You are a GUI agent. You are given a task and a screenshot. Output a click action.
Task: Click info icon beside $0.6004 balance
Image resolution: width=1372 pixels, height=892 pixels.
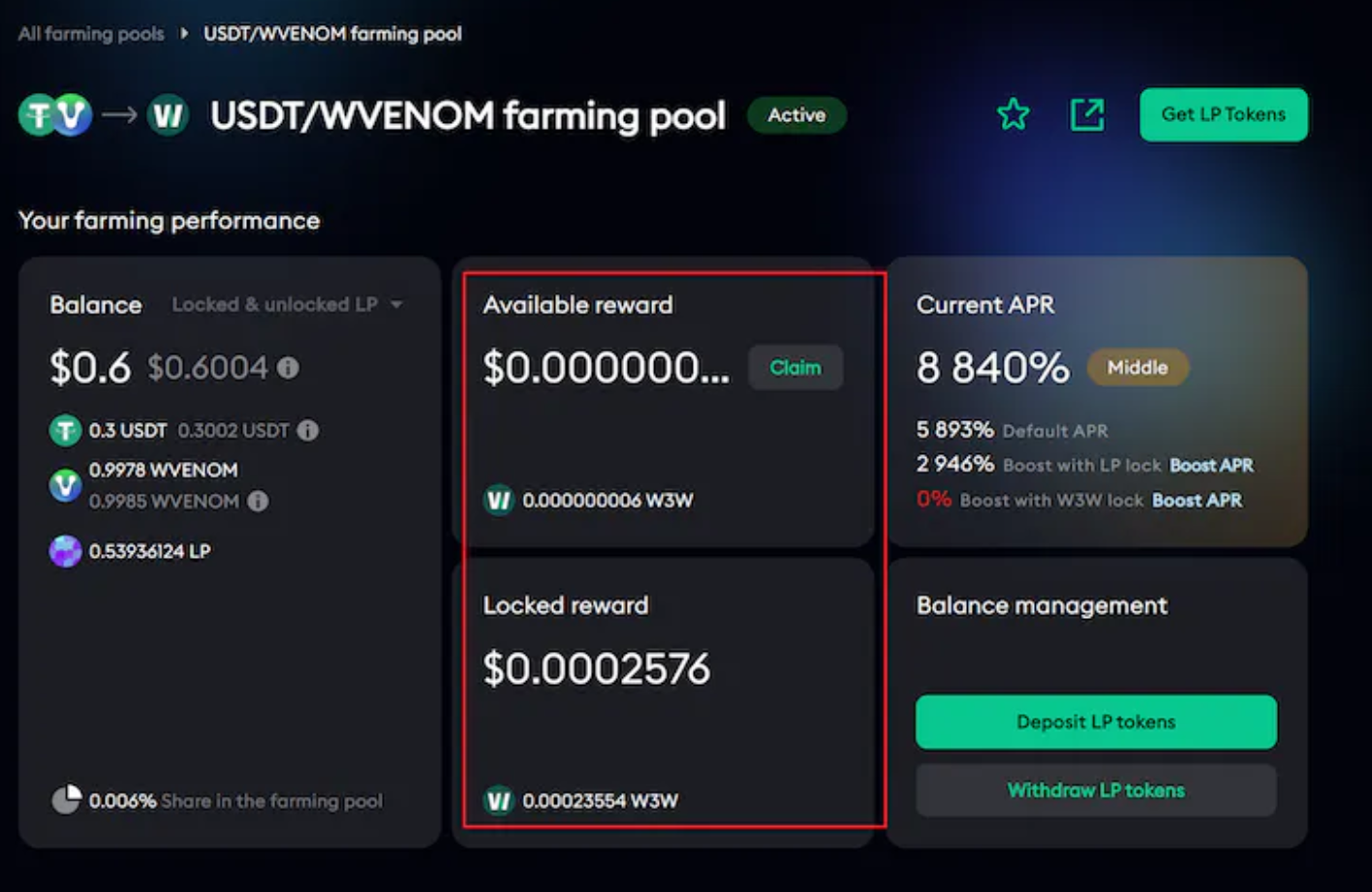[x=289, y=368]
